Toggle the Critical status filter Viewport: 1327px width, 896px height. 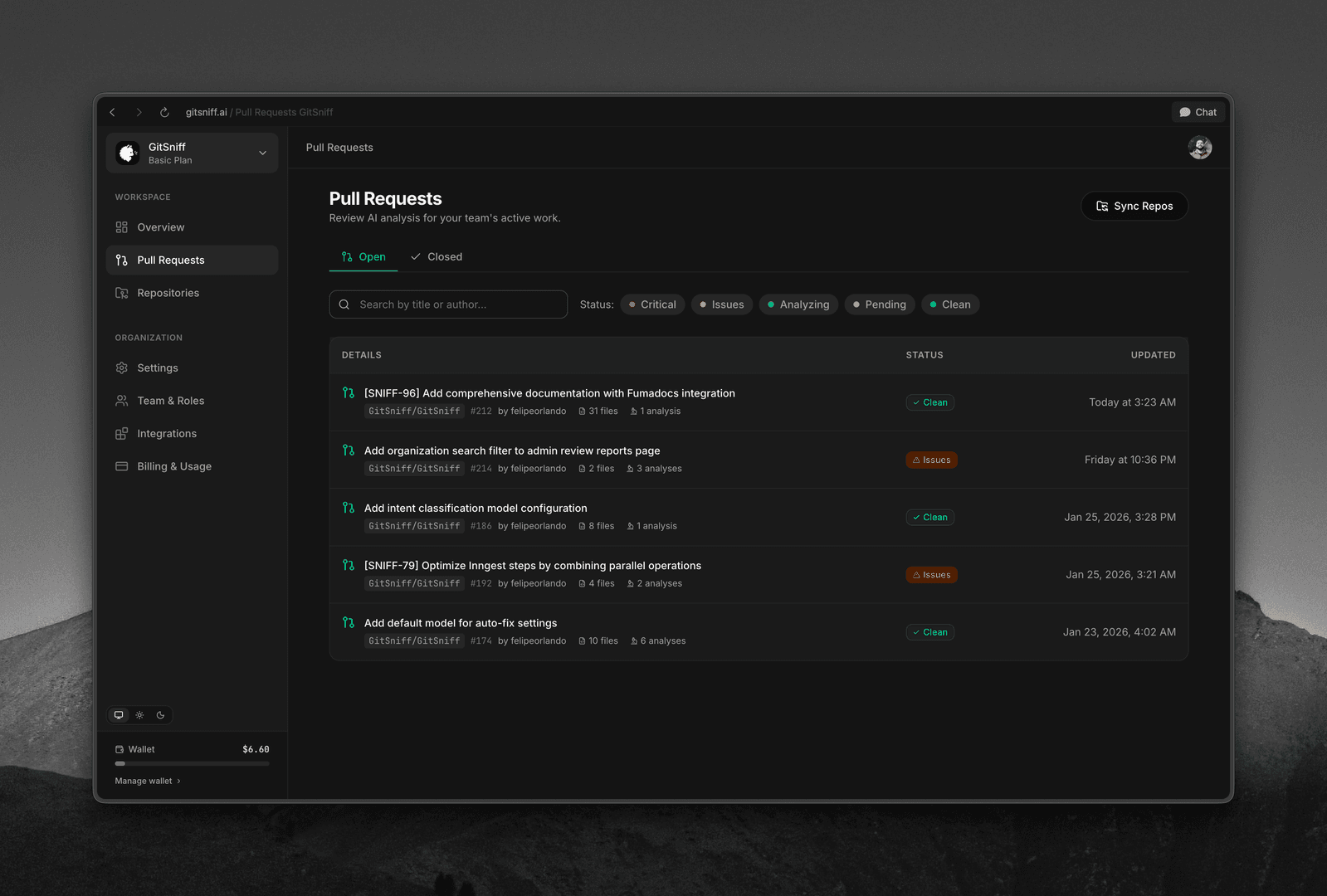pyautogui.click(x=652, y=304)
